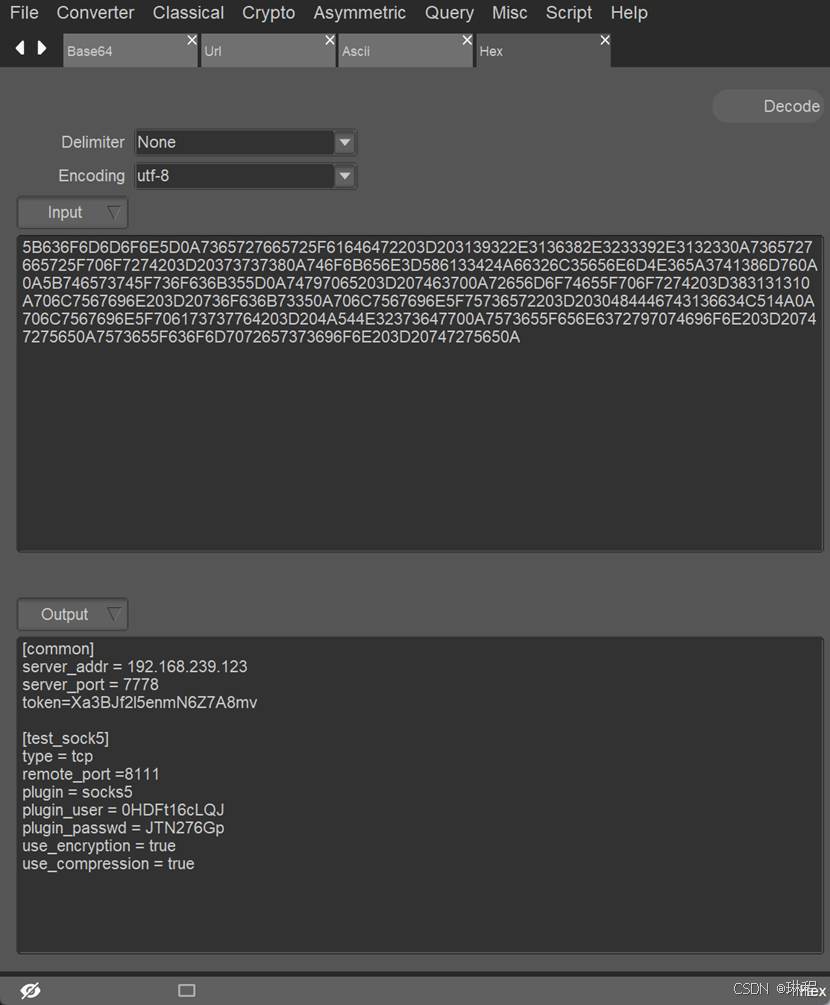
Task: Open the Script menu
Action: point(568,13)
